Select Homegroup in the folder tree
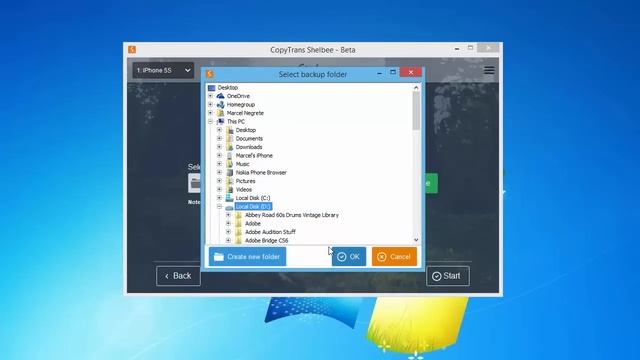Screen dimensions: 640x360 coord(241,104)
